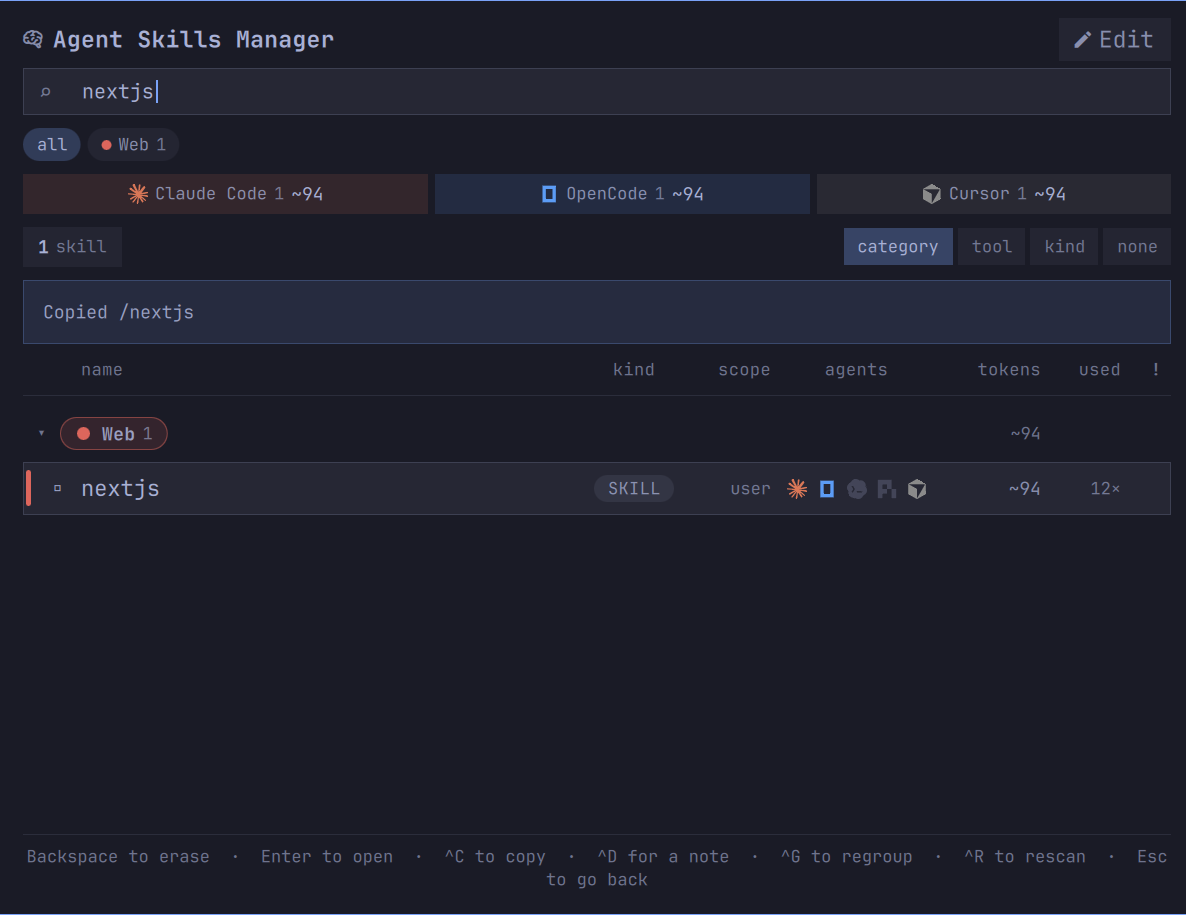1186x915 pixels.
Task: Toggle Claude Code icon on nextjs row
Action: [796, 489]
